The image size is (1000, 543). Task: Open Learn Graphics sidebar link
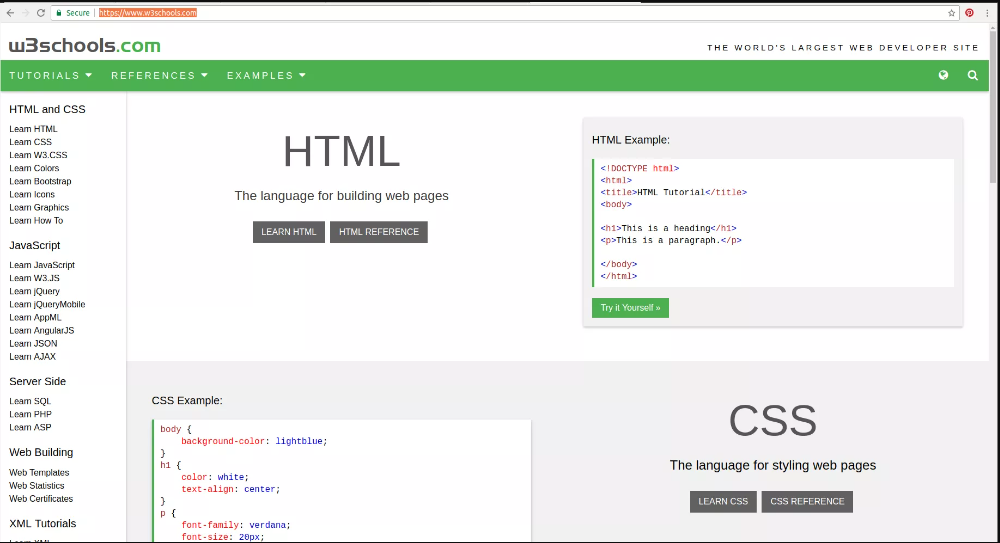point(39,207)
